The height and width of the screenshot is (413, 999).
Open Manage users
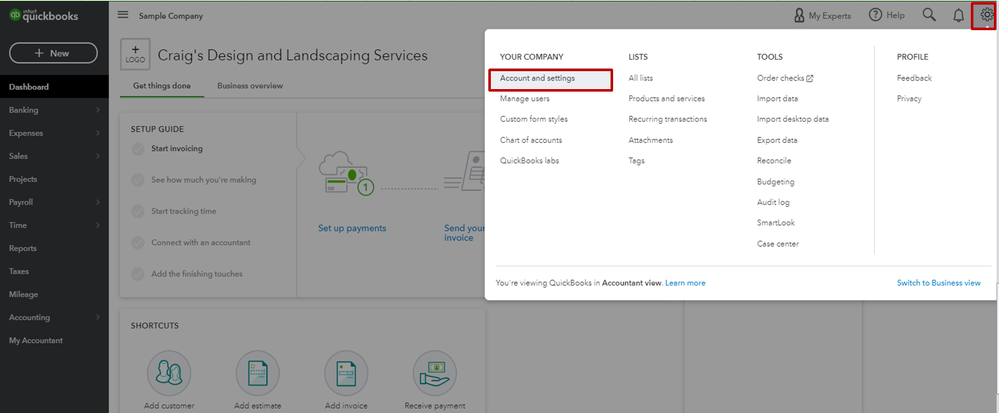click(524, 99)
